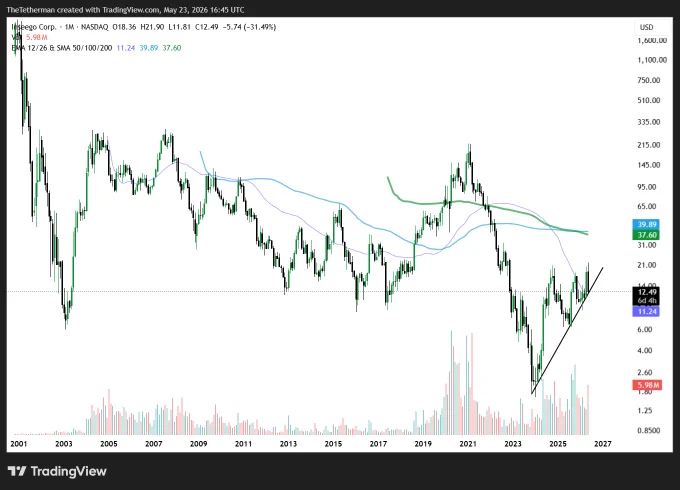
Task: Click the 215.00 price axis label
Action: point(649,145)
